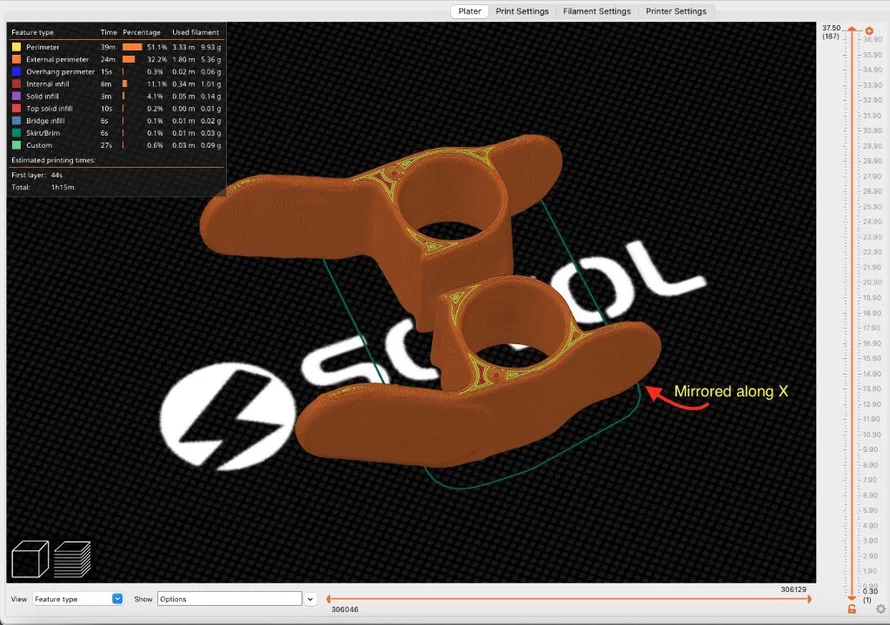
Task: Click the 'Overhang perimeter' legend label
Action: pyautogui.click(x=60, y=72)
